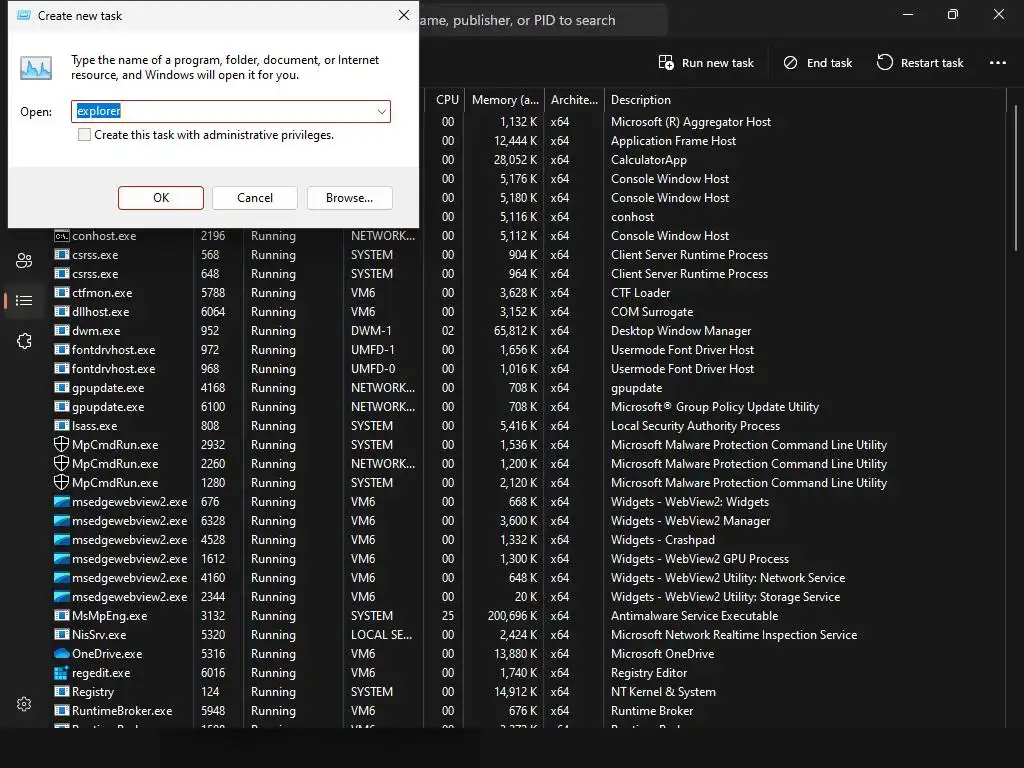
Task: Click the Antimalware Service Executable description
Action: [694, 616]
